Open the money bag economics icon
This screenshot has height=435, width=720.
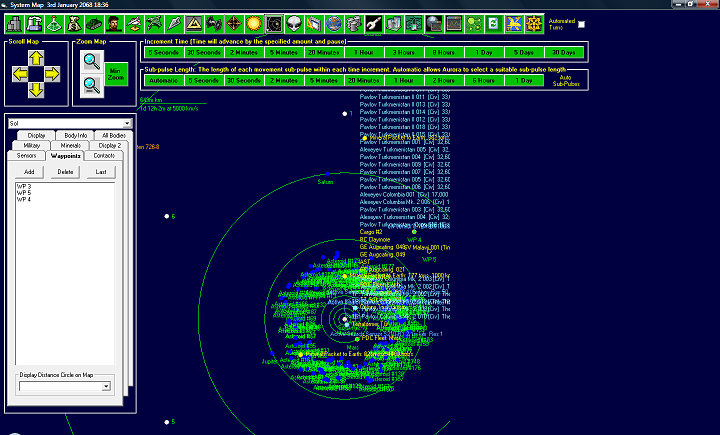(74, 24)
